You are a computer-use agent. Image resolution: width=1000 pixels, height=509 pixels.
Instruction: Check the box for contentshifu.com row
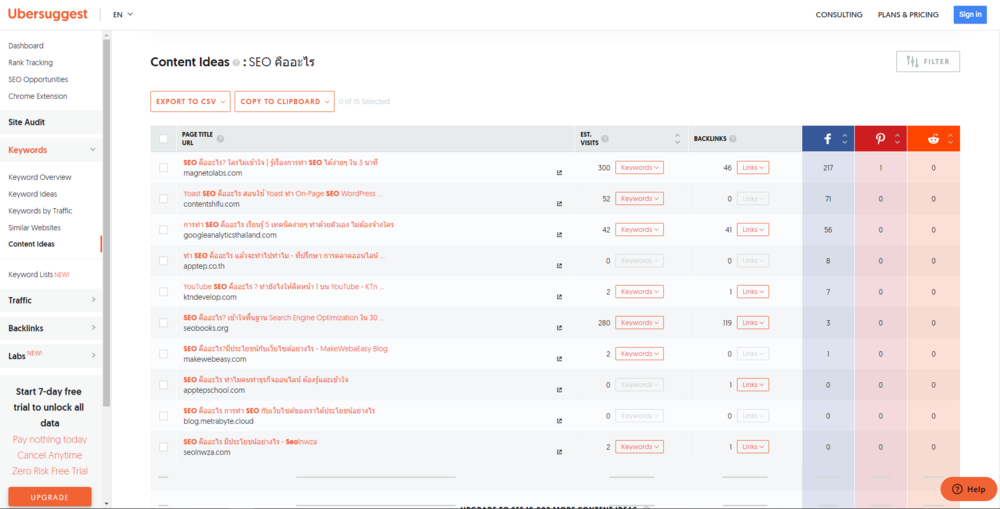(163, 198)
